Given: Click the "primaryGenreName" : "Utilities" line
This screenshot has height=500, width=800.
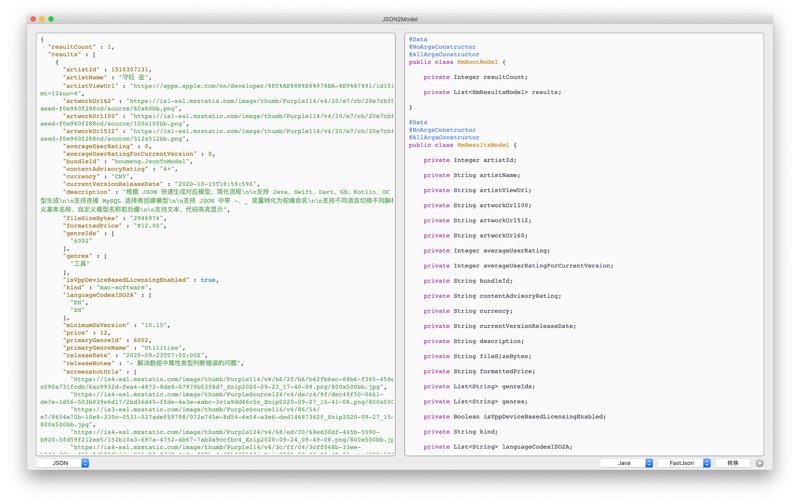Looking at the screenshot, I should click(x=124, y=348).
